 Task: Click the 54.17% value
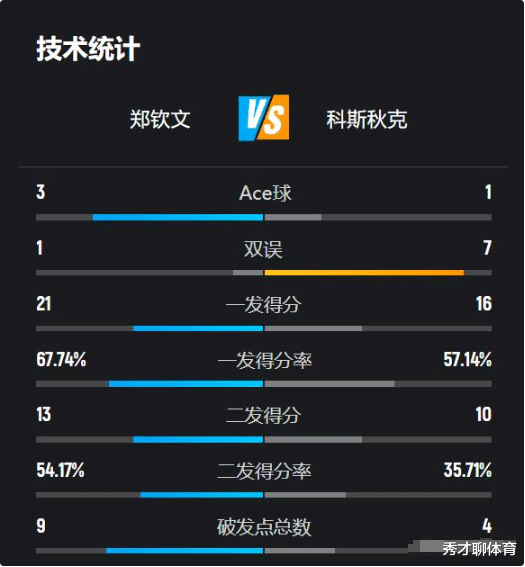60,470
